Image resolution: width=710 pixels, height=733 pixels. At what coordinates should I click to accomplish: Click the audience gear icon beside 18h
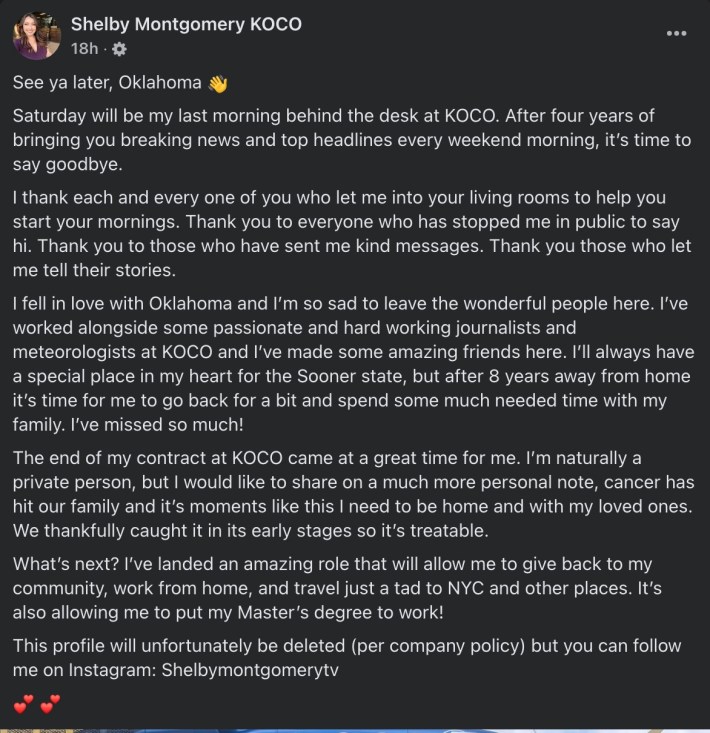click(120, 49)
